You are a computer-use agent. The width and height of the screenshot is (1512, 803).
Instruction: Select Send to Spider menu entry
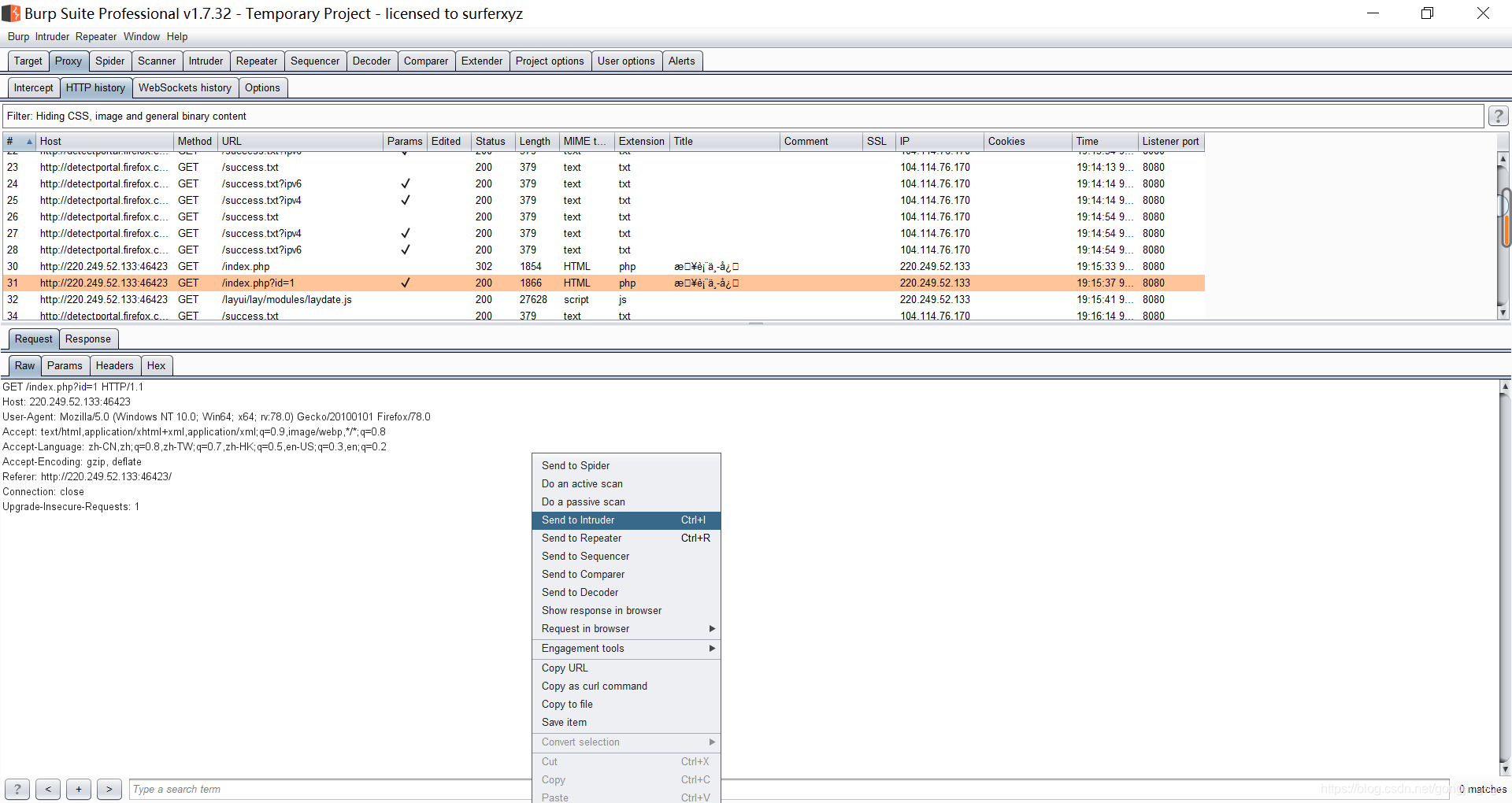point(626,465)
